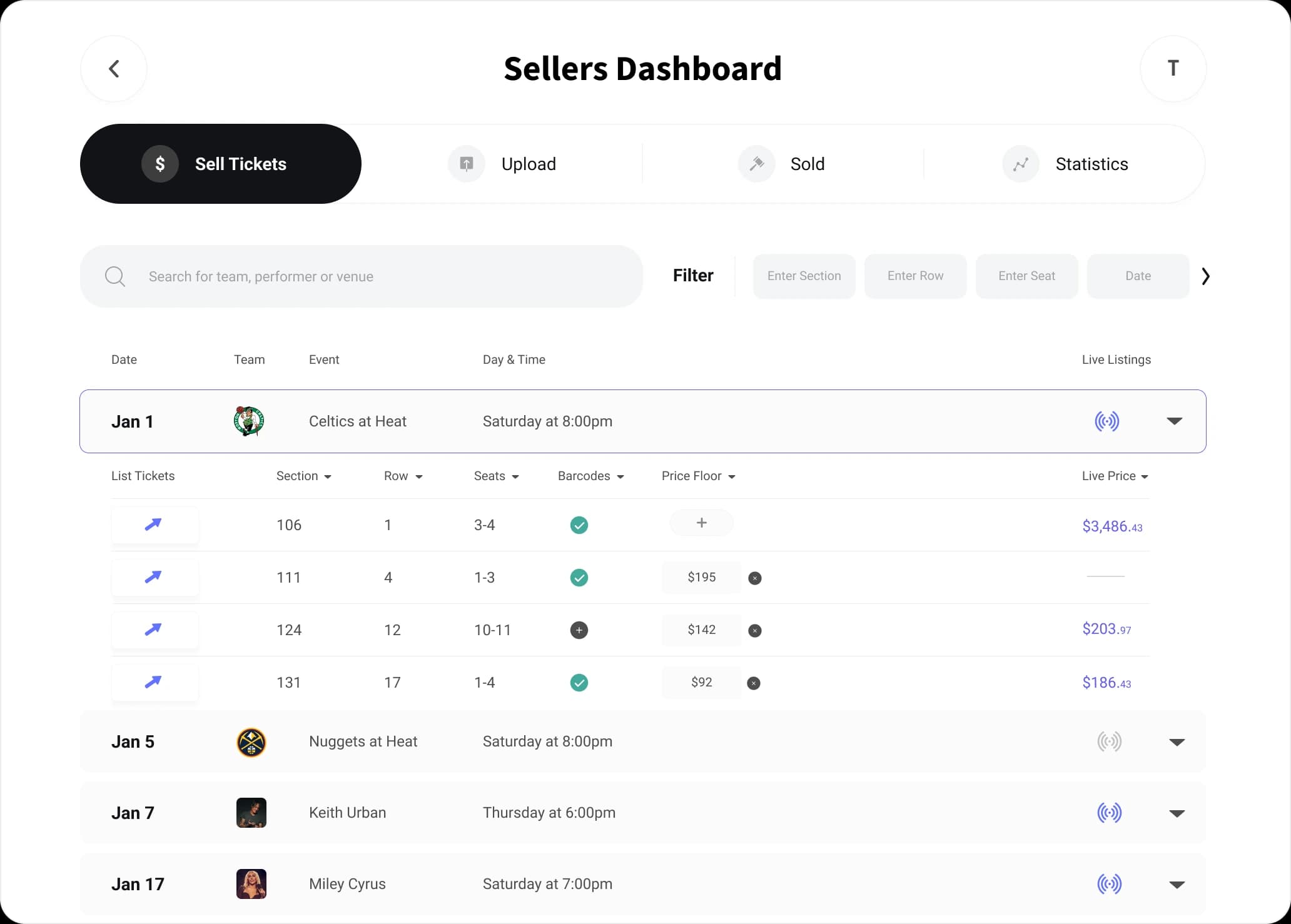Remove the $195 price floor with the x icon
The width and height of the screenshot is (1291, 924).
coord(755,578)
